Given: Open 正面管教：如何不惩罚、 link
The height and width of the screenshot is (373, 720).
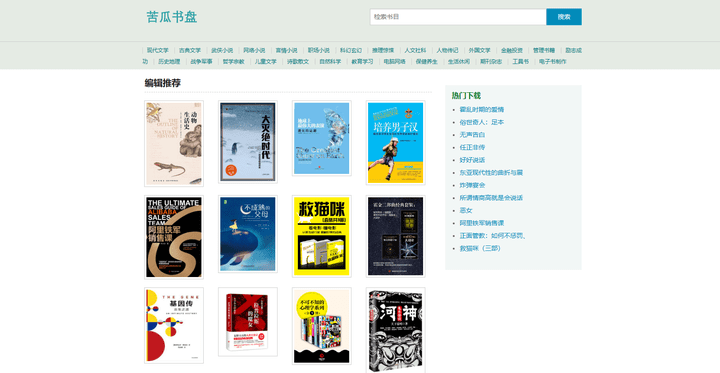Looking at the screenshot, I should coord(493,236).
